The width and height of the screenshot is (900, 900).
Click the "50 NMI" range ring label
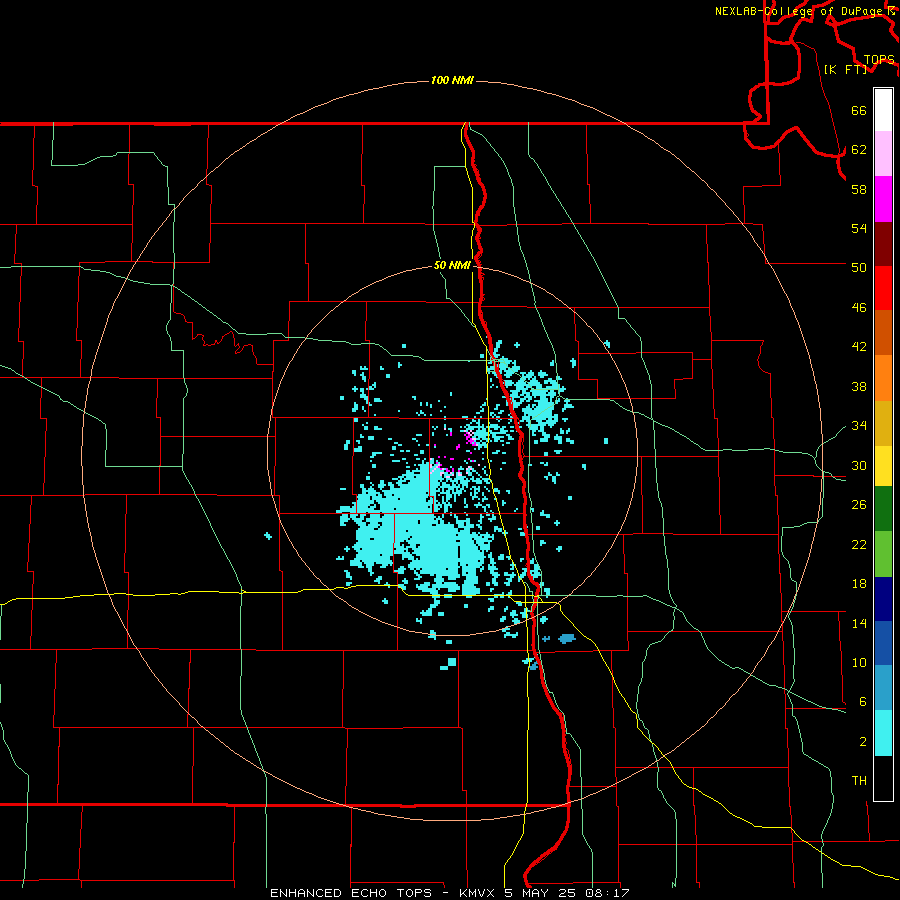[x=452, y=265]
